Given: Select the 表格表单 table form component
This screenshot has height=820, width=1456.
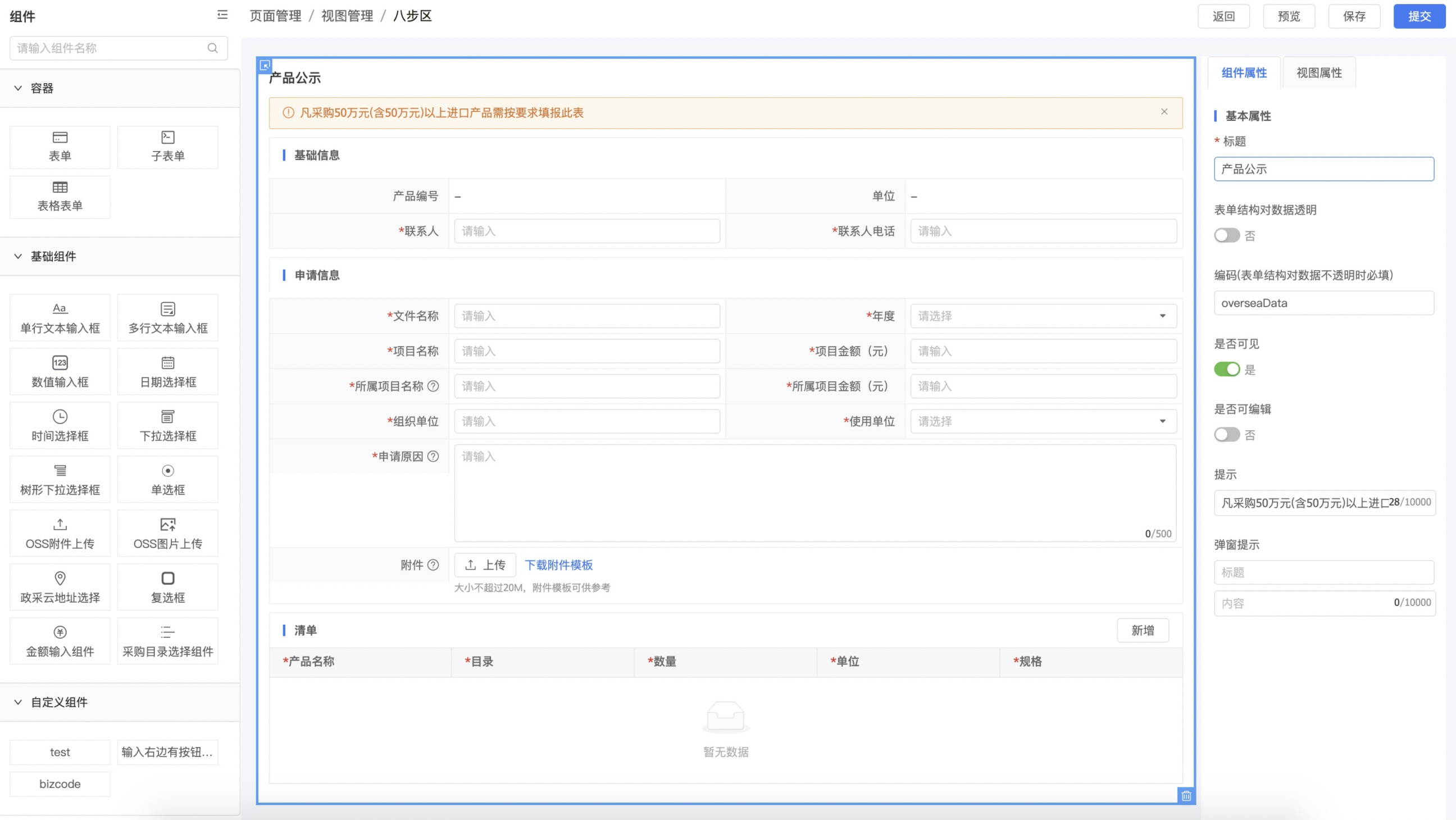Looking at the screenshot, I should tap(60, 196).
